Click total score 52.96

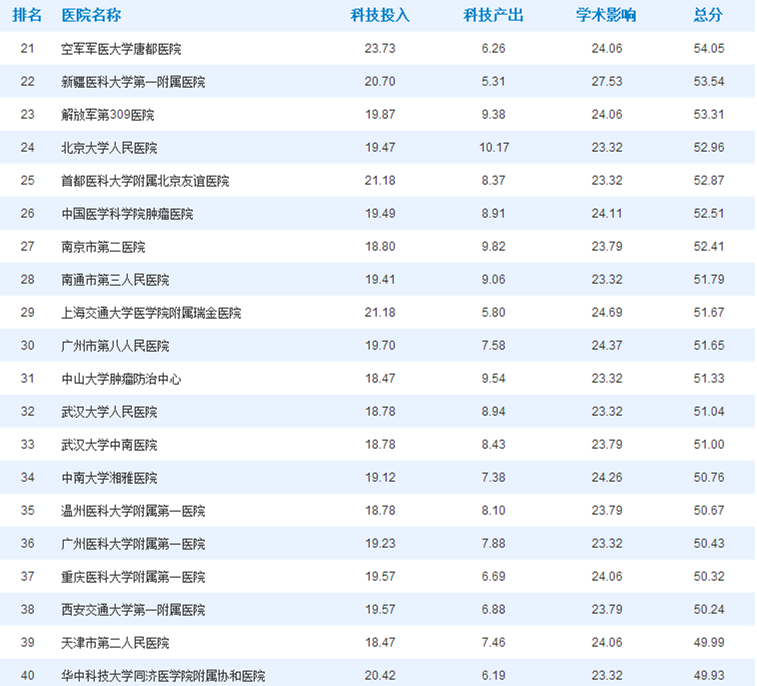(709, 147)
